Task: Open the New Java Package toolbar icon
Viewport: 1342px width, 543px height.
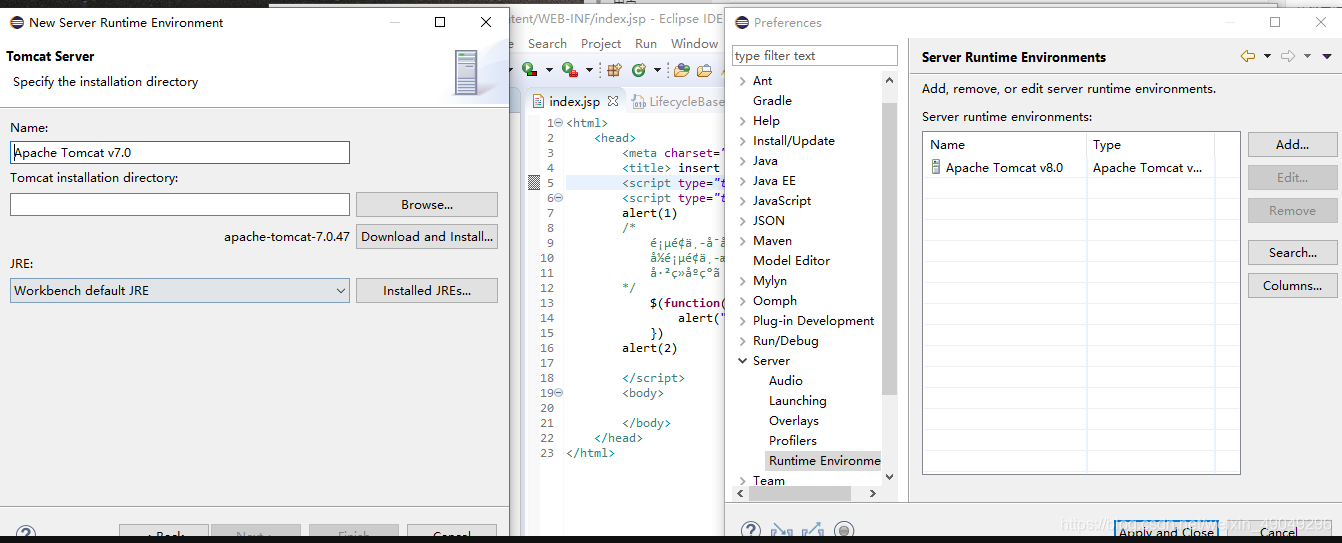Action: (614, 70)
